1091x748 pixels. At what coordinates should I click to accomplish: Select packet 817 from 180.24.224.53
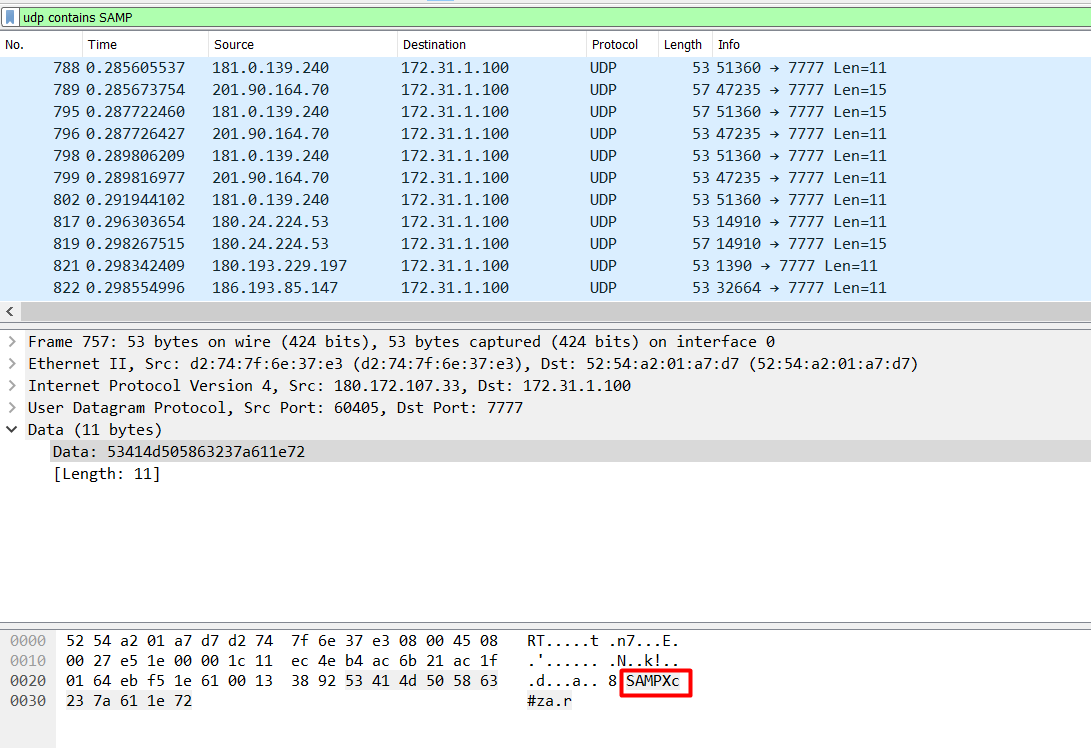[x=546, y=221]
